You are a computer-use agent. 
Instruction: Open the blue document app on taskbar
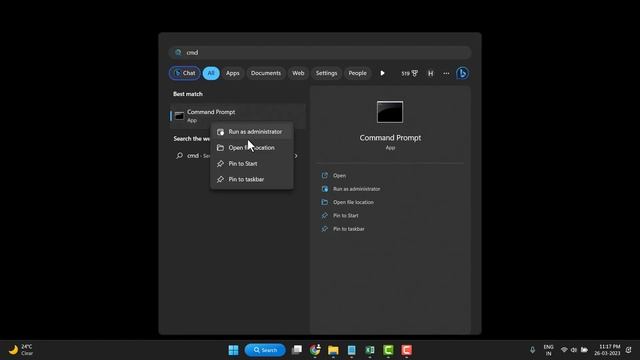click(x=352, y=350)
